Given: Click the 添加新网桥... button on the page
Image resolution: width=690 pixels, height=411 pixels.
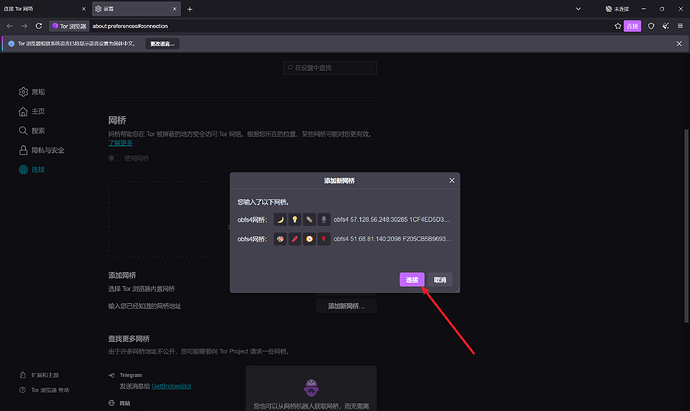Looking at the screenshot, I should point(346,306).
